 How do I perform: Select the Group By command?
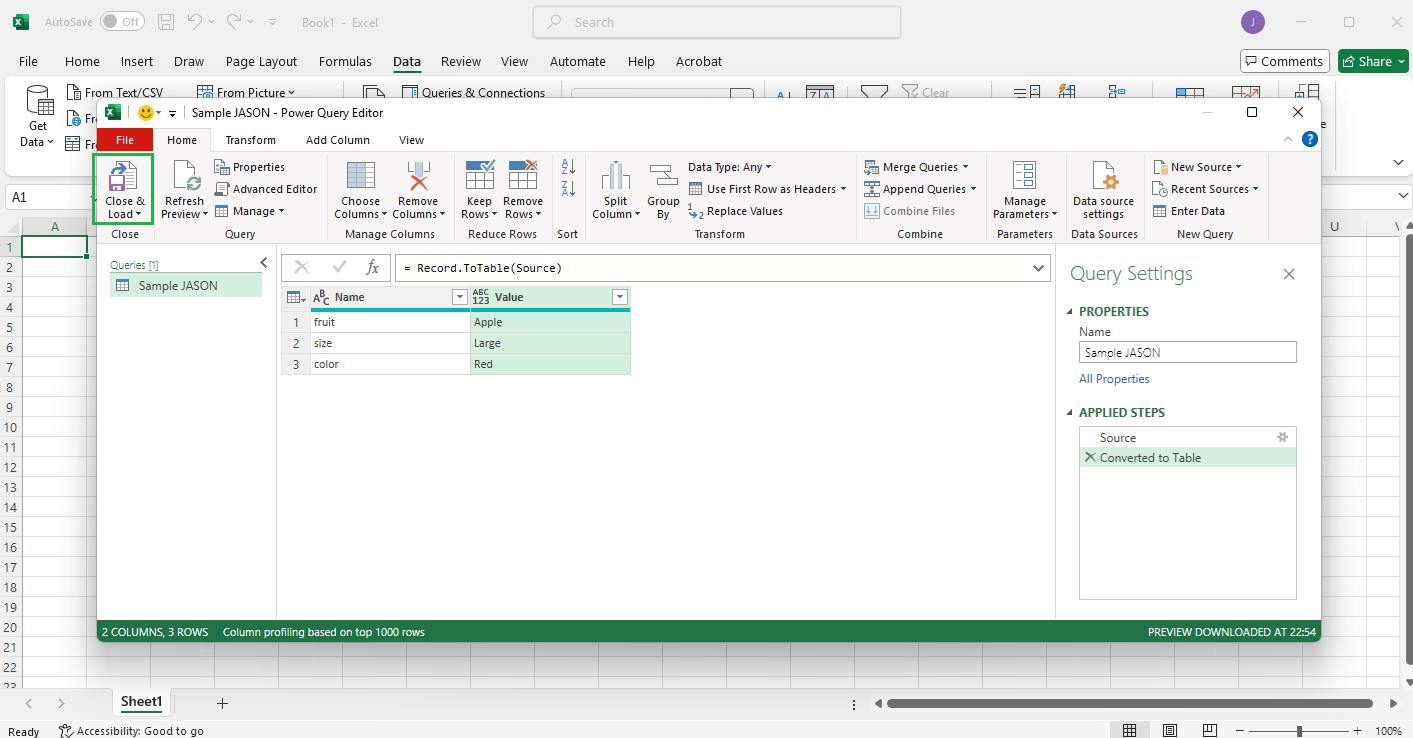[x=663, y=190]
